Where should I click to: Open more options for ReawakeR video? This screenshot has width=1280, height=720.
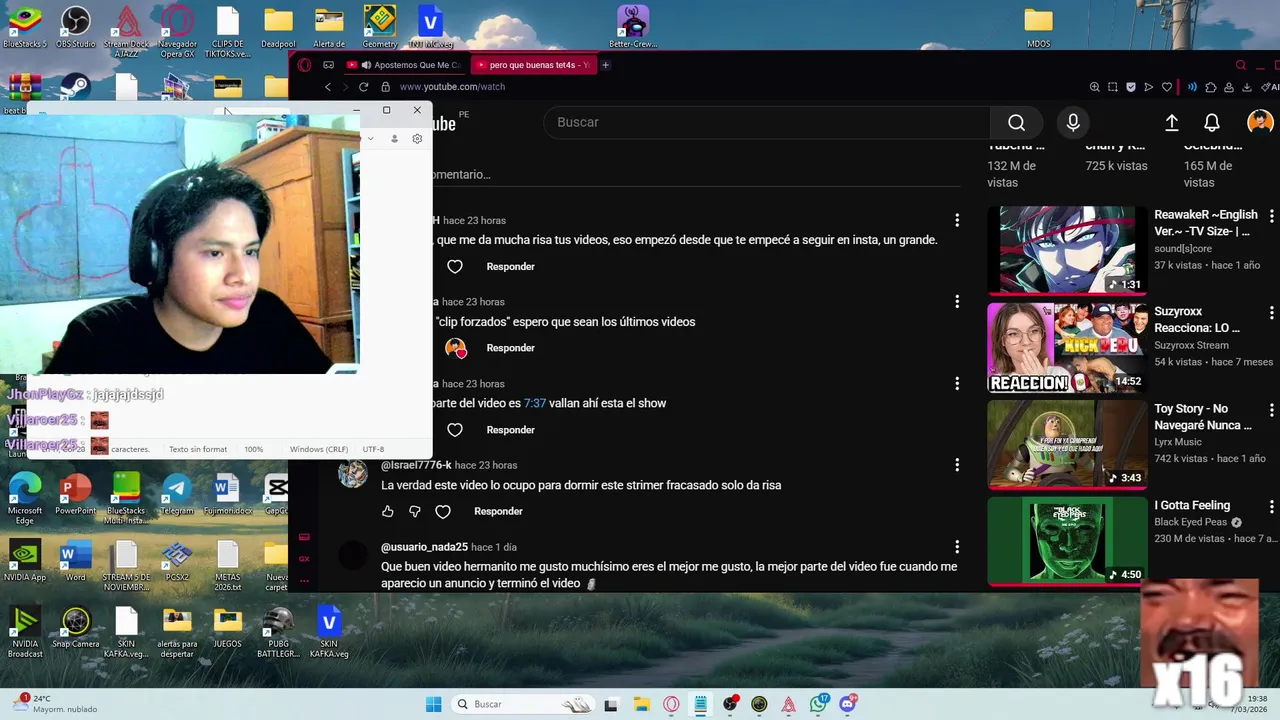(x=1271, y=216)
